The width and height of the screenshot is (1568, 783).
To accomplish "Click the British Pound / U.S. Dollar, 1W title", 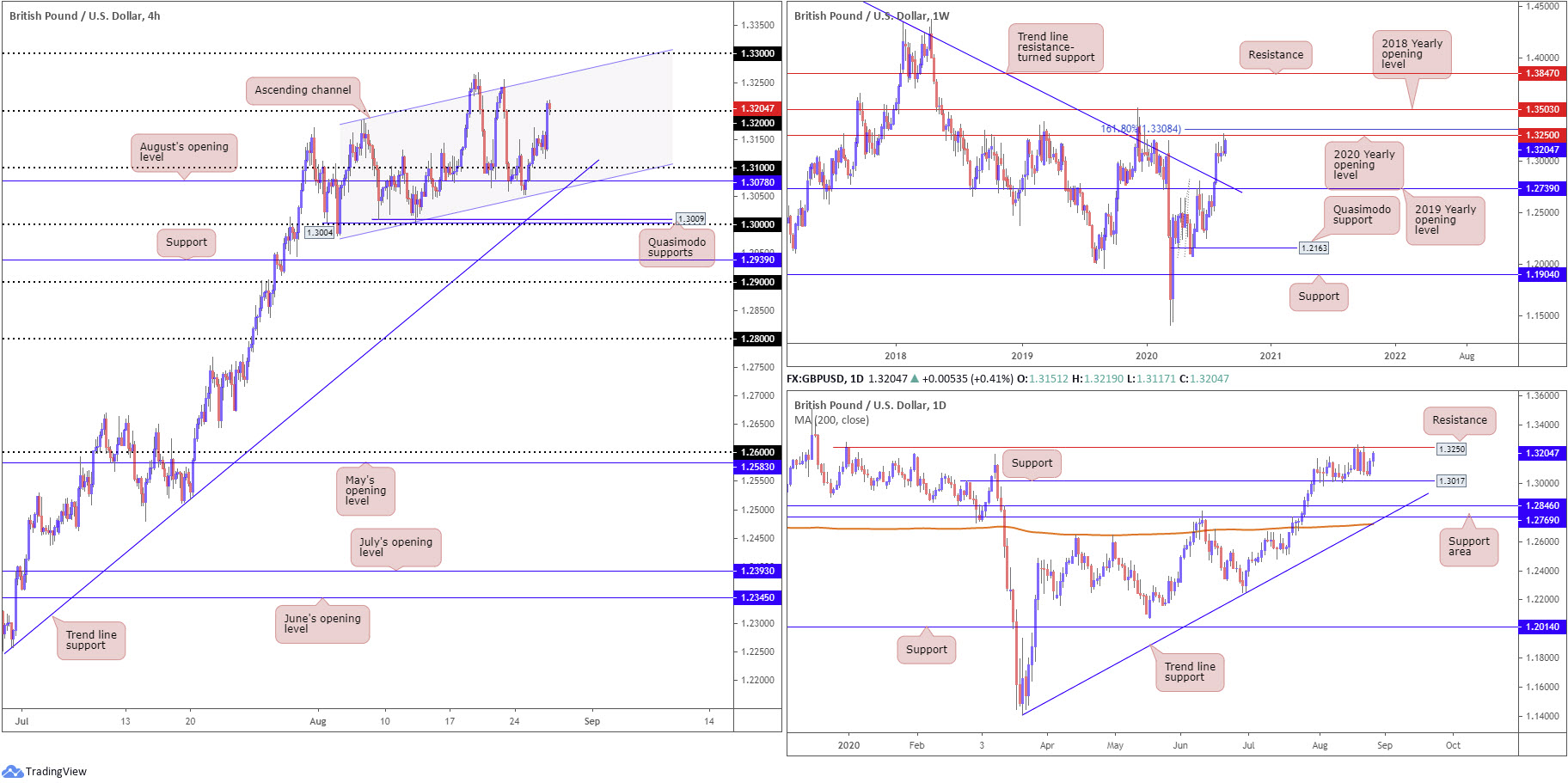I will pos(872,16).
